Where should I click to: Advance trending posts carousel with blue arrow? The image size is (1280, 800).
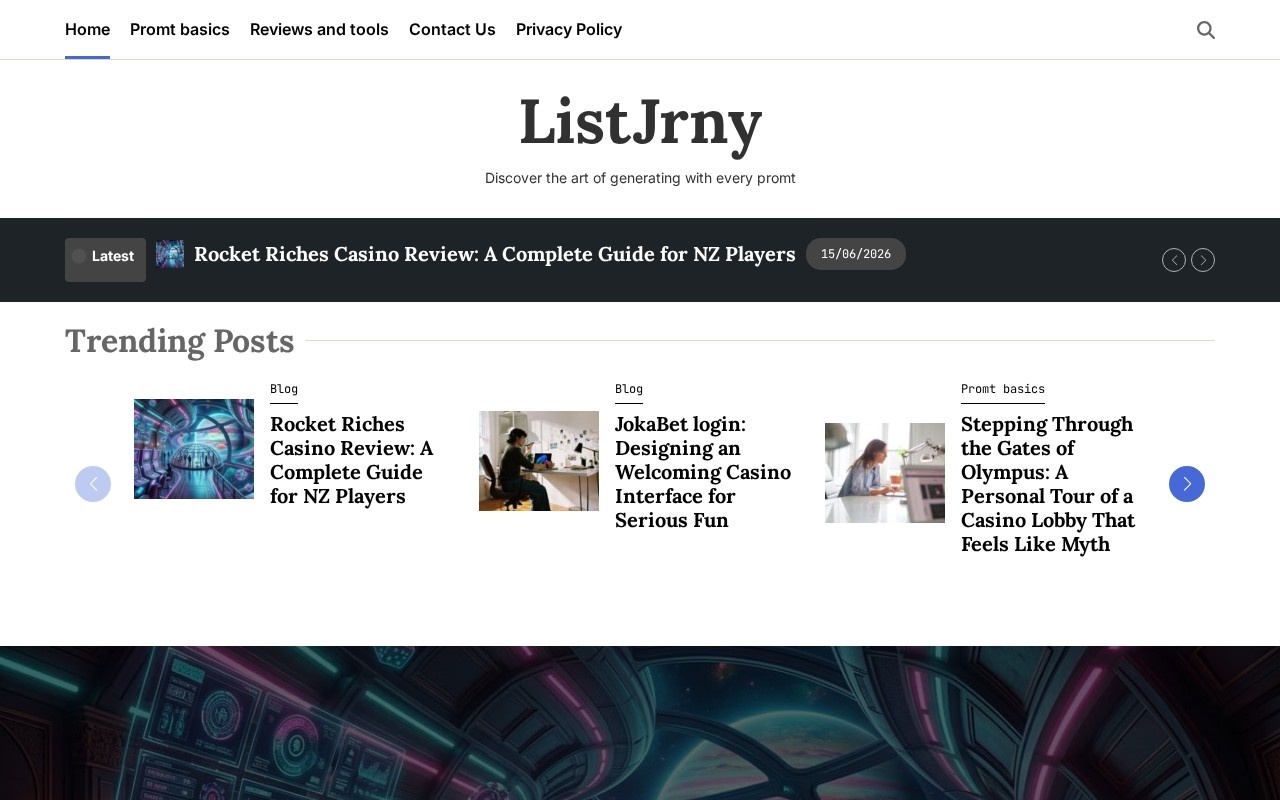(x=1187, y=484)
